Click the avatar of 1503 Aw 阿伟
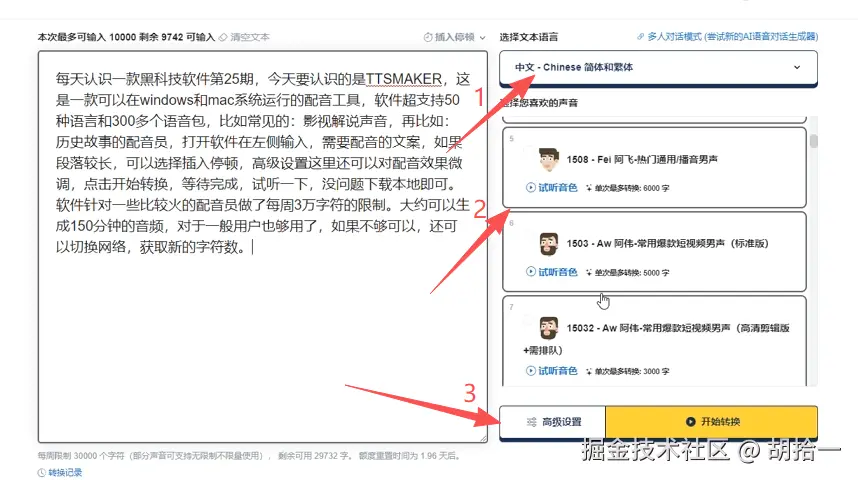This screenshot has width=858, height=480. click(548, 244)
